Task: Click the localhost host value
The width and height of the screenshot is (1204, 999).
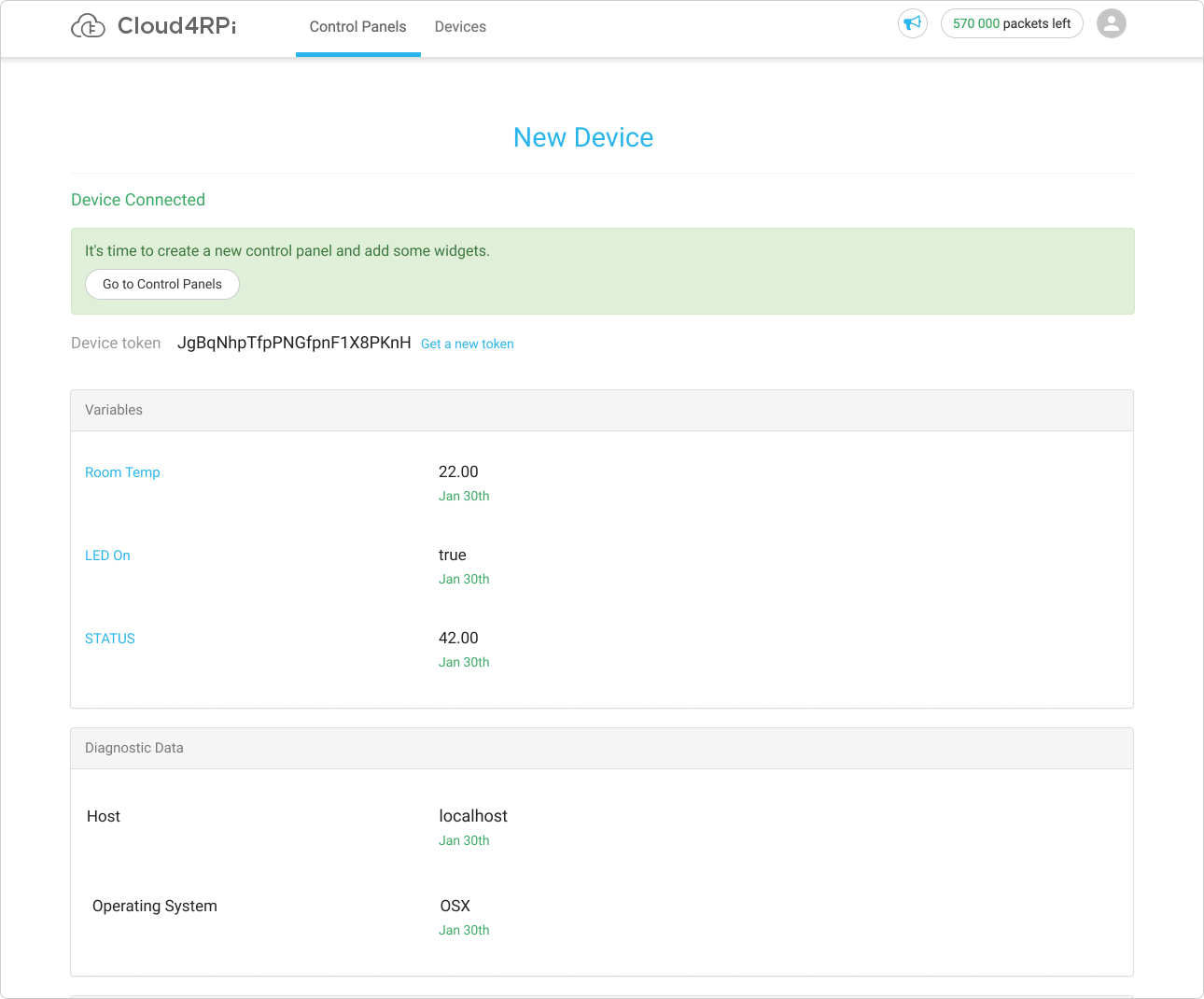Action: 473,816
